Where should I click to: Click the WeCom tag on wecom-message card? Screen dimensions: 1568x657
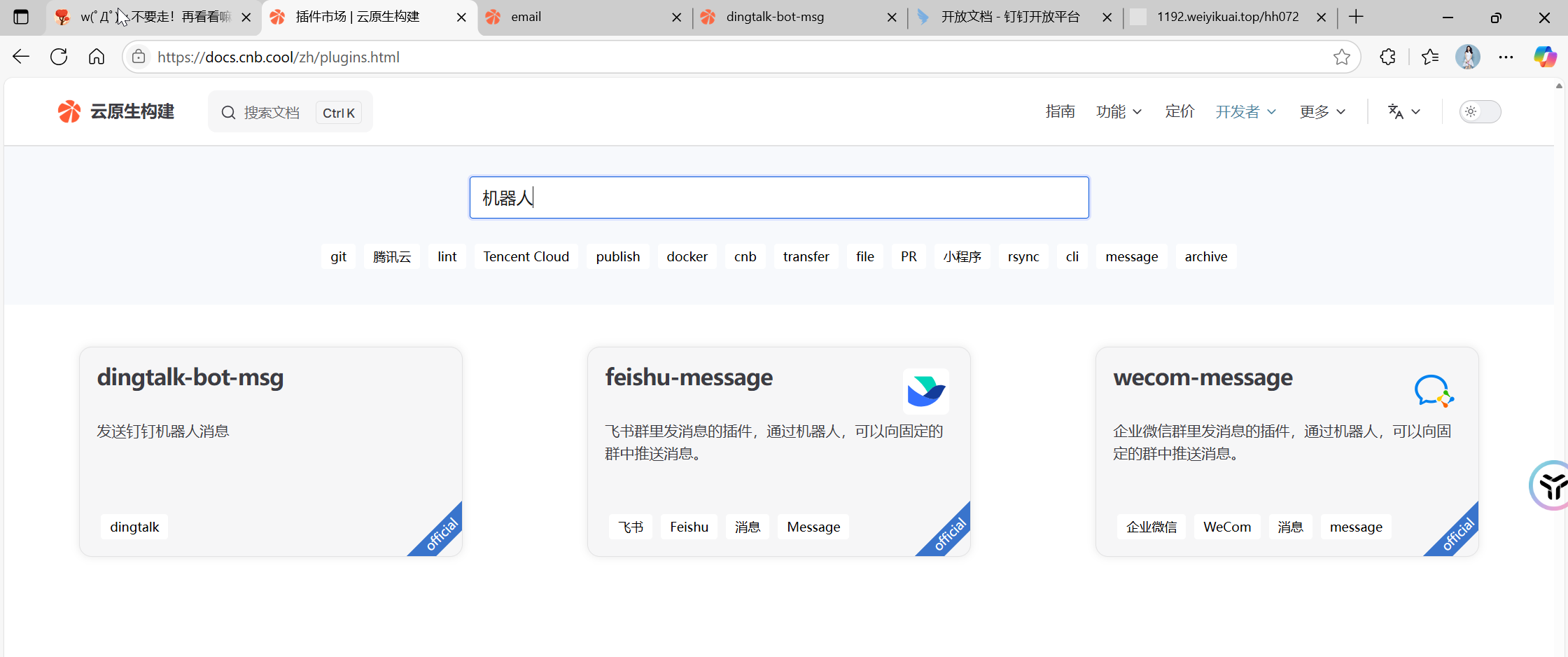click(1227, 527)
